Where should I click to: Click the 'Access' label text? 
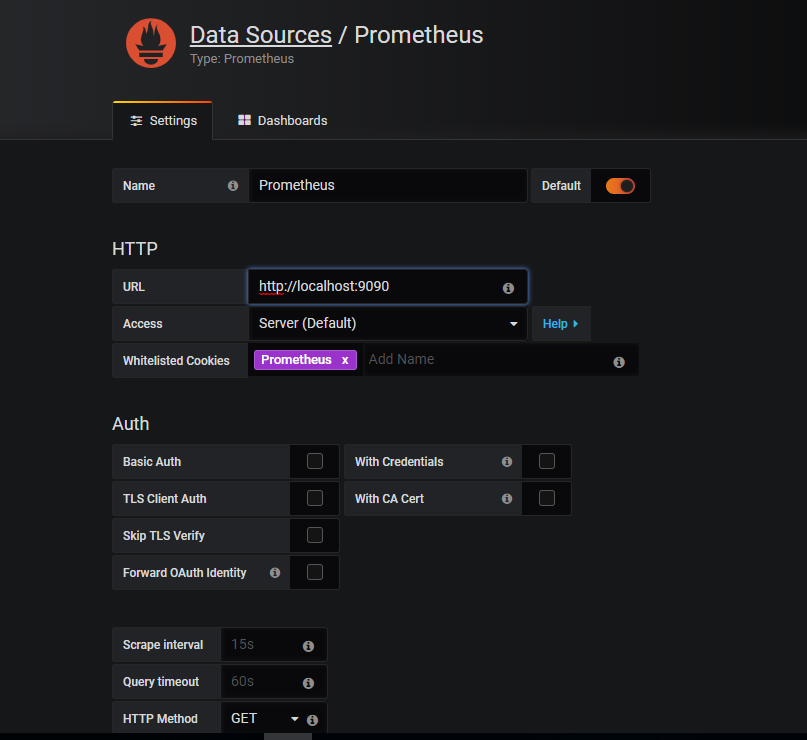pyautogui.click(x=143, y=324)
